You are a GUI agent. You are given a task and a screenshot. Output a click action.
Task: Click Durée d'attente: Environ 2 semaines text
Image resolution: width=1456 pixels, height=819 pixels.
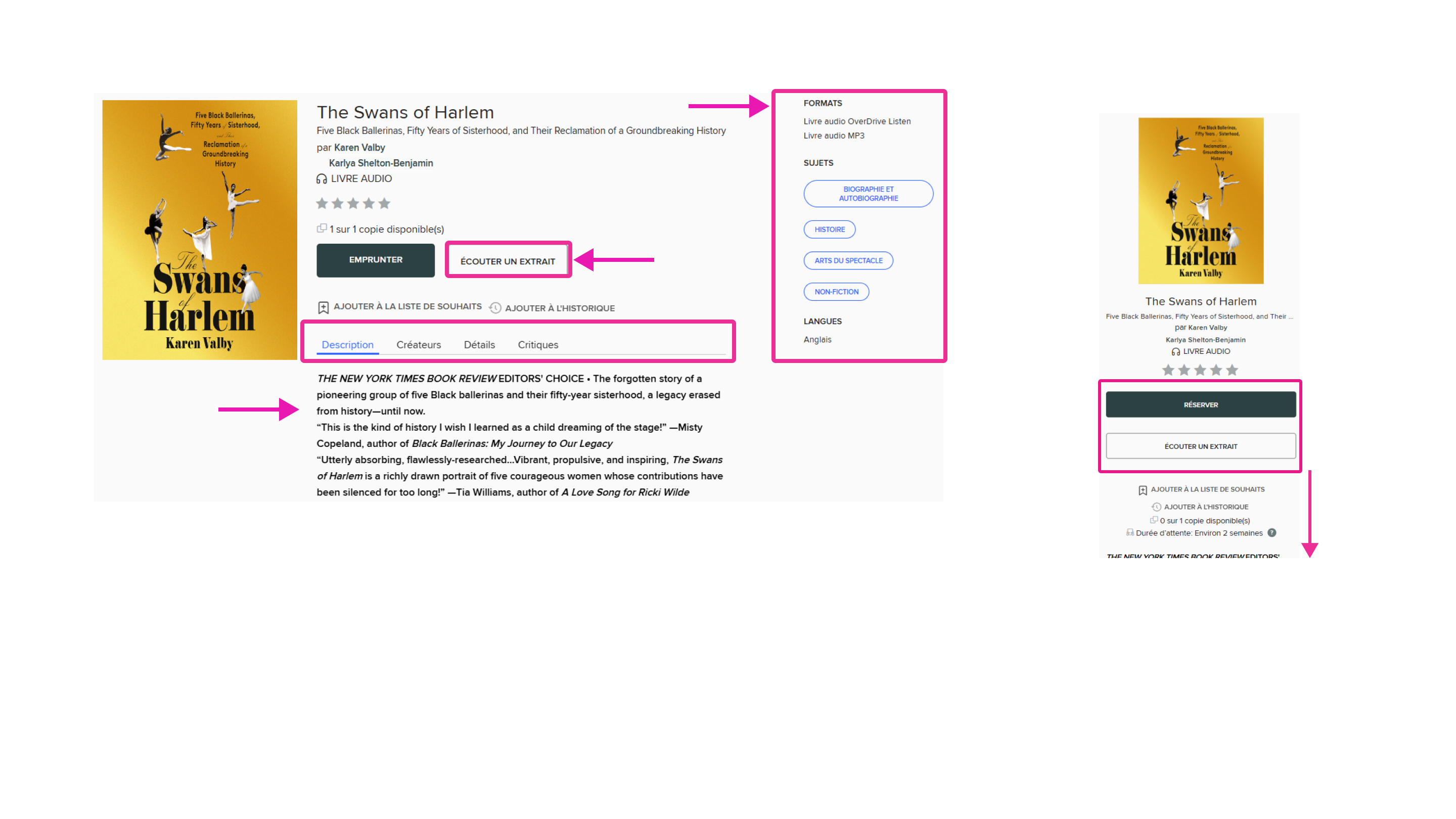(1199, 533)
